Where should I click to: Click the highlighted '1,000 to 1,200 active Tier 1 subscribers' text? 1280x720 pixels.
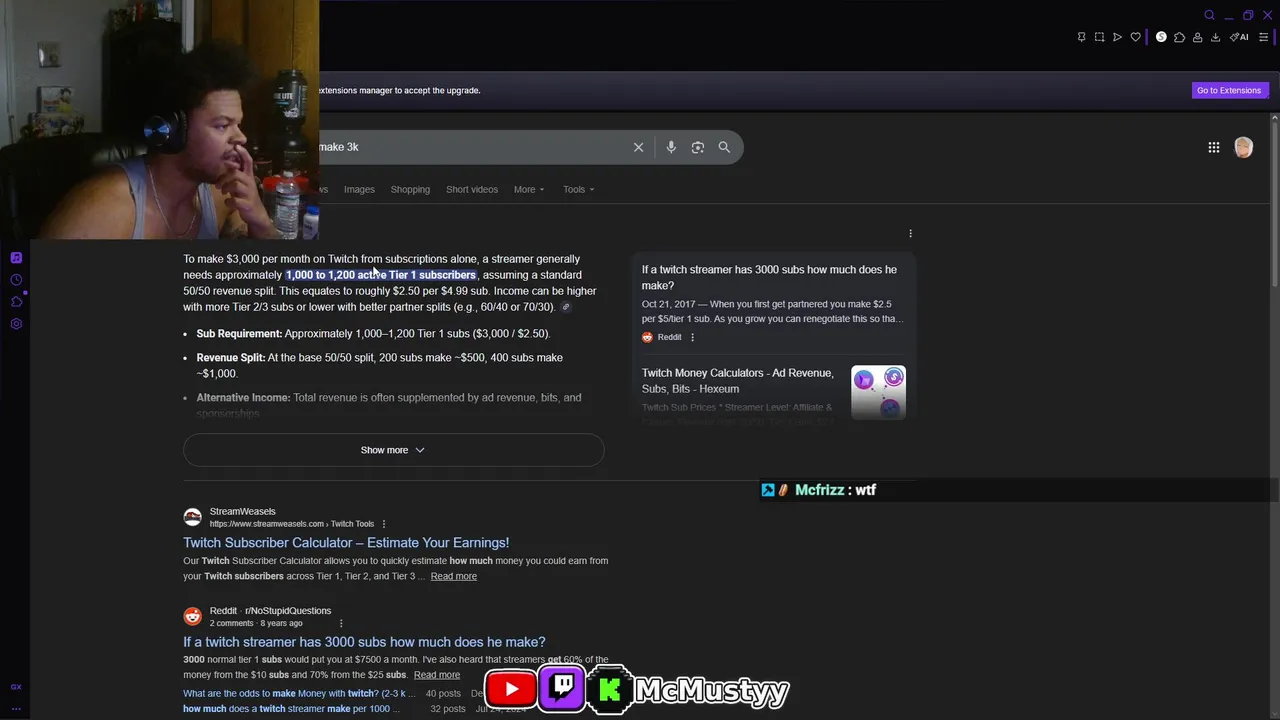pos(381,275)
